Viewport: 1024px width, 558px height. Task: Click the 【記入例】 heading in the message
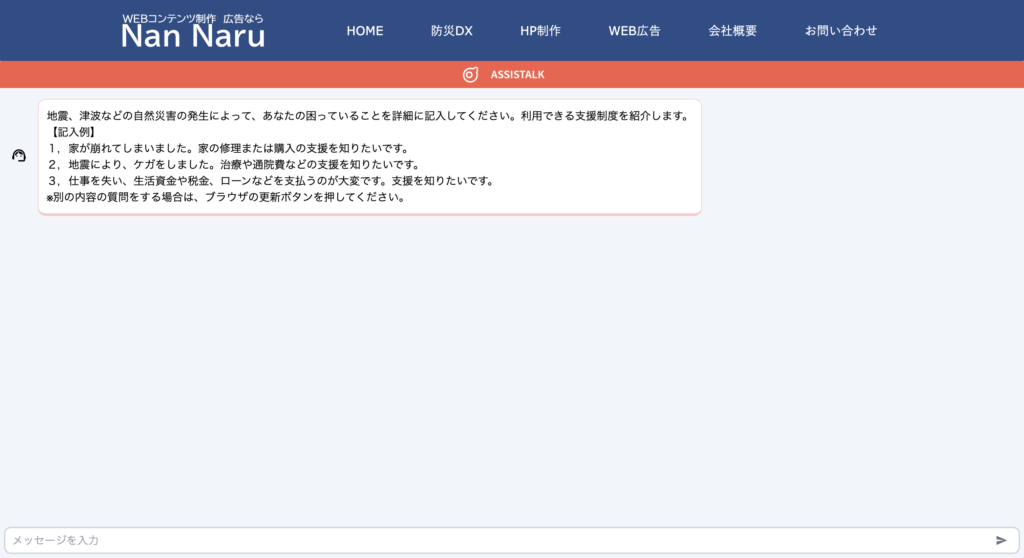[72, 132]
